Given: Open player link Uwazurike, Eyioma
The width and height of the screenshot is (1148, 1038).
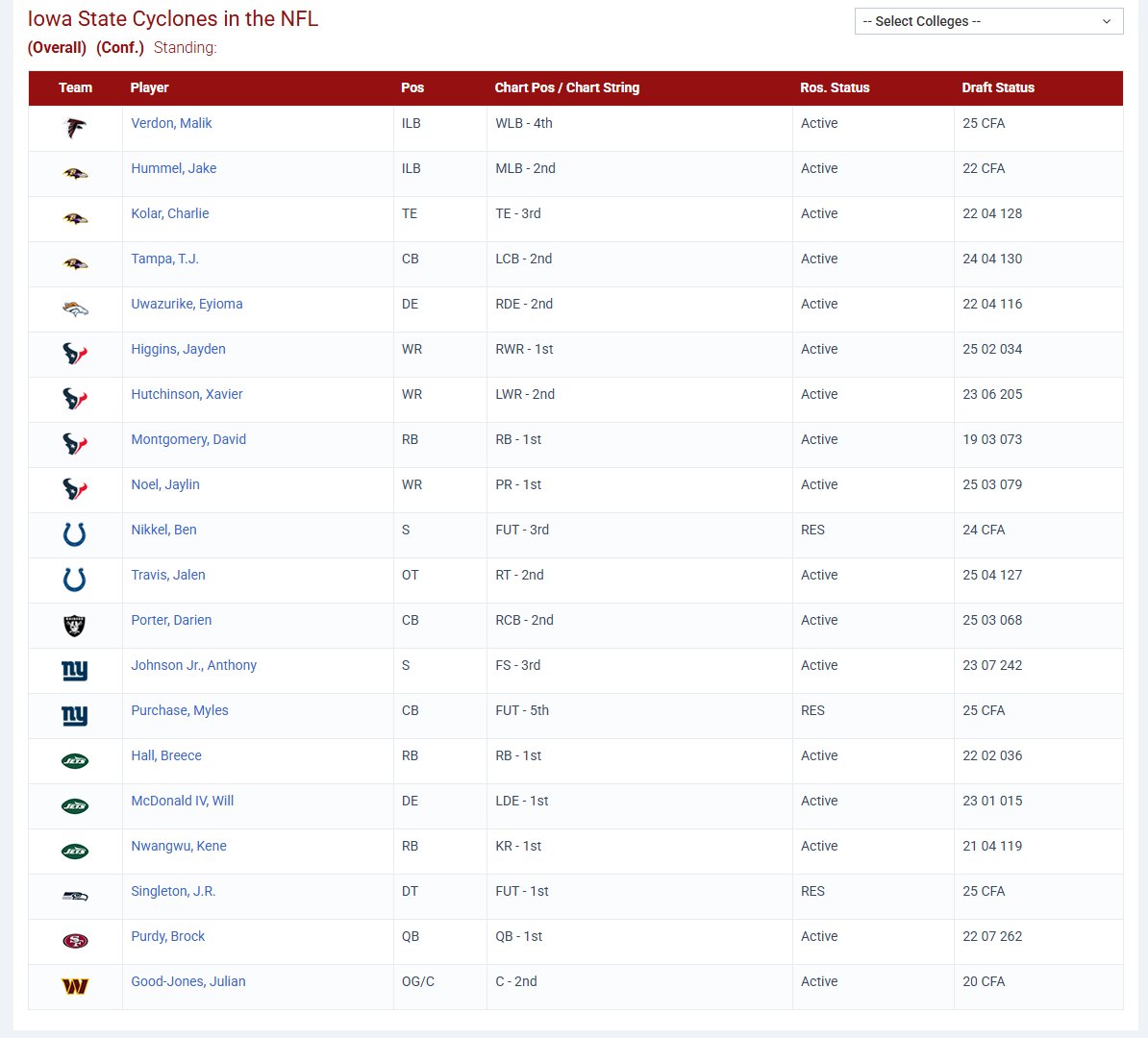Looking at the screenshot, I should coord(187,304).
